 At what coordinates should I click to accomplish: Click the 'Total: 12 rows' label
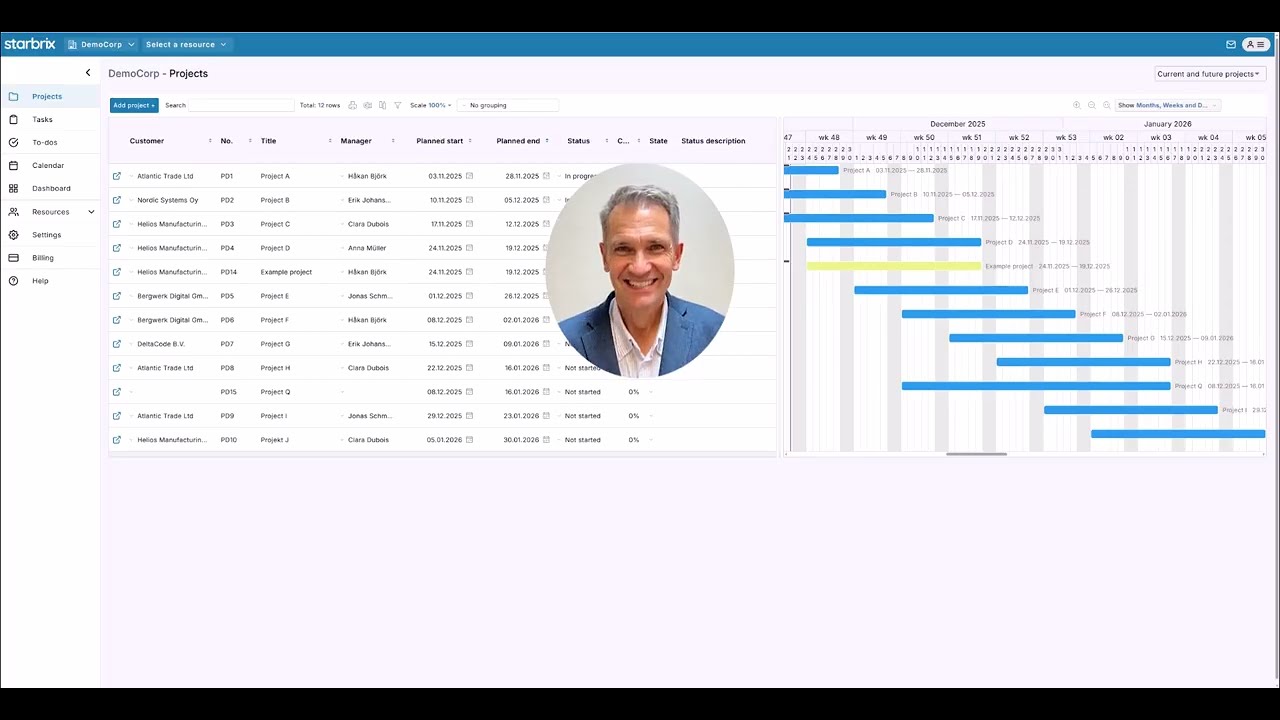pos(320,105)
